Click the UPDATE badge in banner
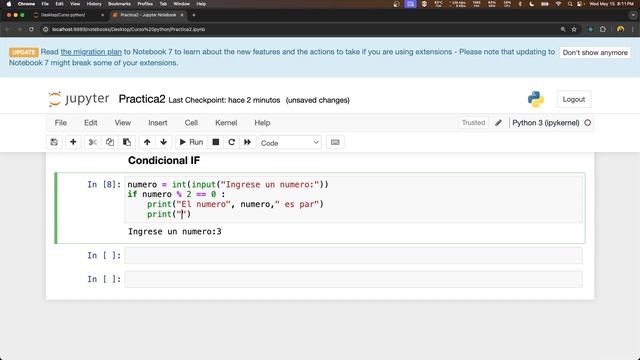This screenshot has width=640, height=360. (x=24, y=52)
